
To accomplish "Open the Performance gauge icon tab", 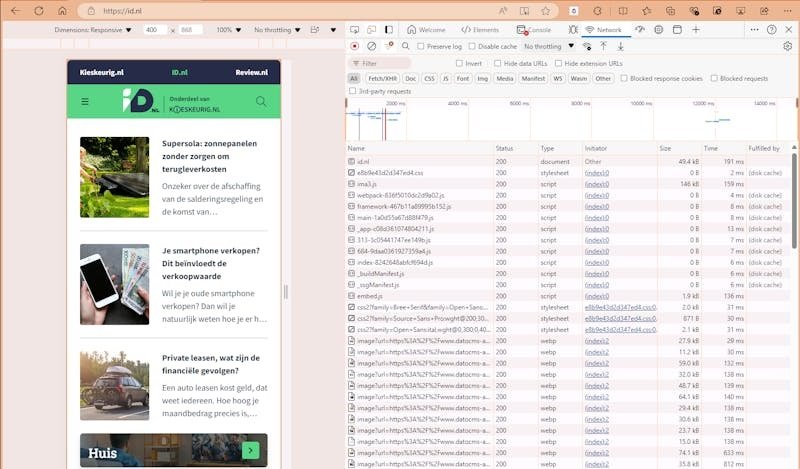I will coord(640,30).
